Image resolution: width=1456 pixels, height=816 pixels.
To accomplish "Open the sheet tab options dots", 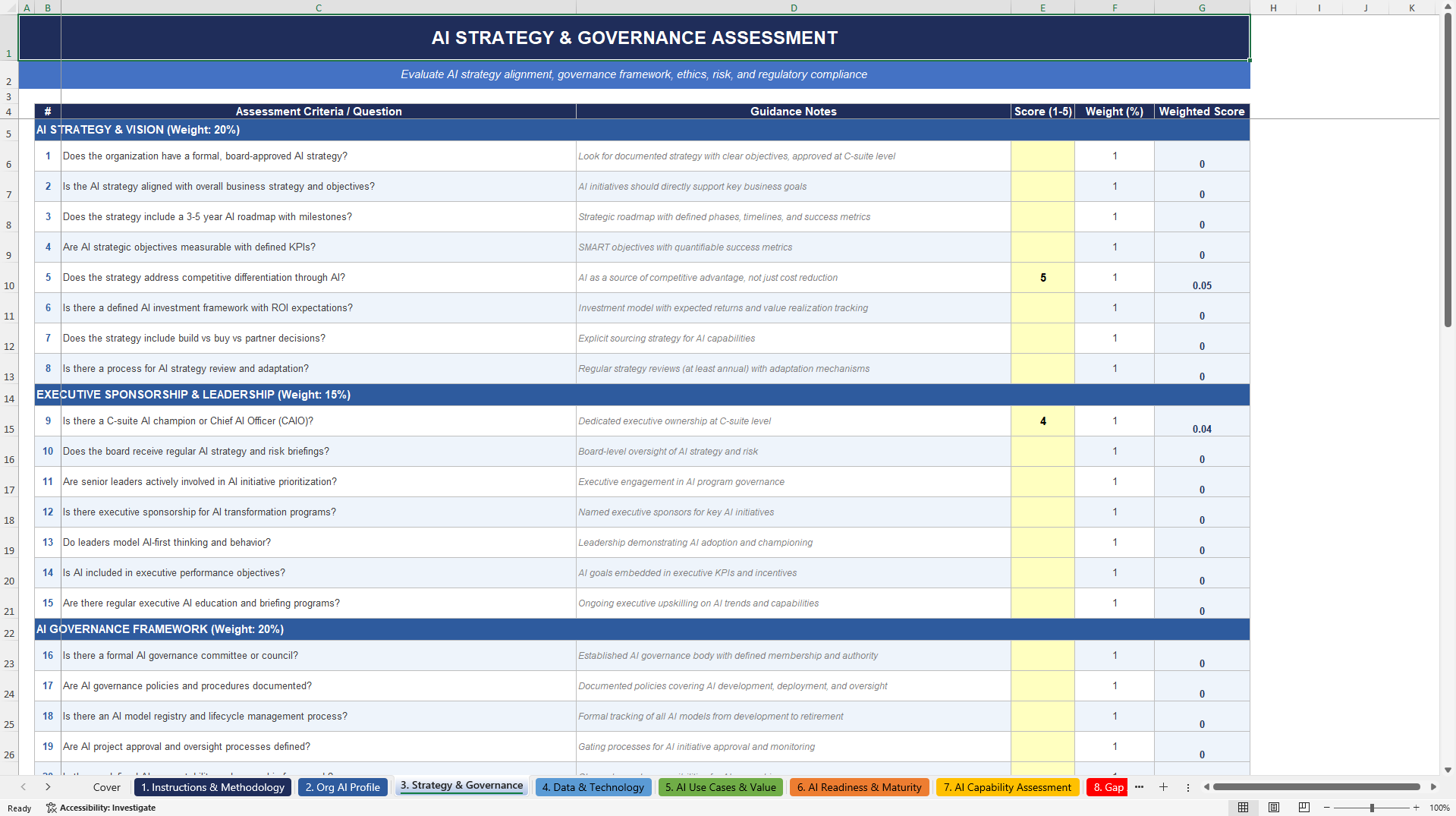I will point(1188,787).
